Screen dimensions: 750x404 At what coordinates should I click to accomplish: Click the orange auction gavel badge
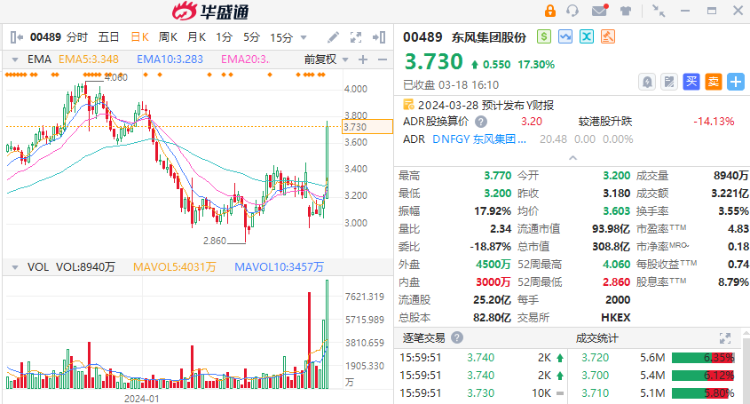608,37
